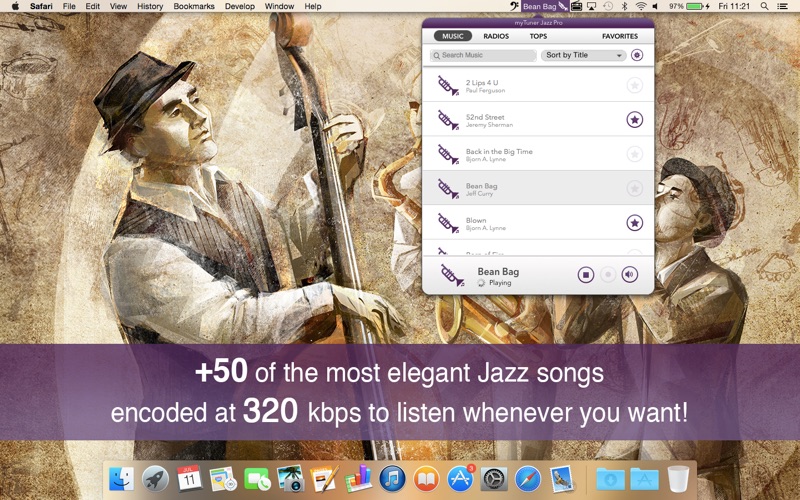Open Maps from the dock
800x500 pixels.
[x=223, y=479]
